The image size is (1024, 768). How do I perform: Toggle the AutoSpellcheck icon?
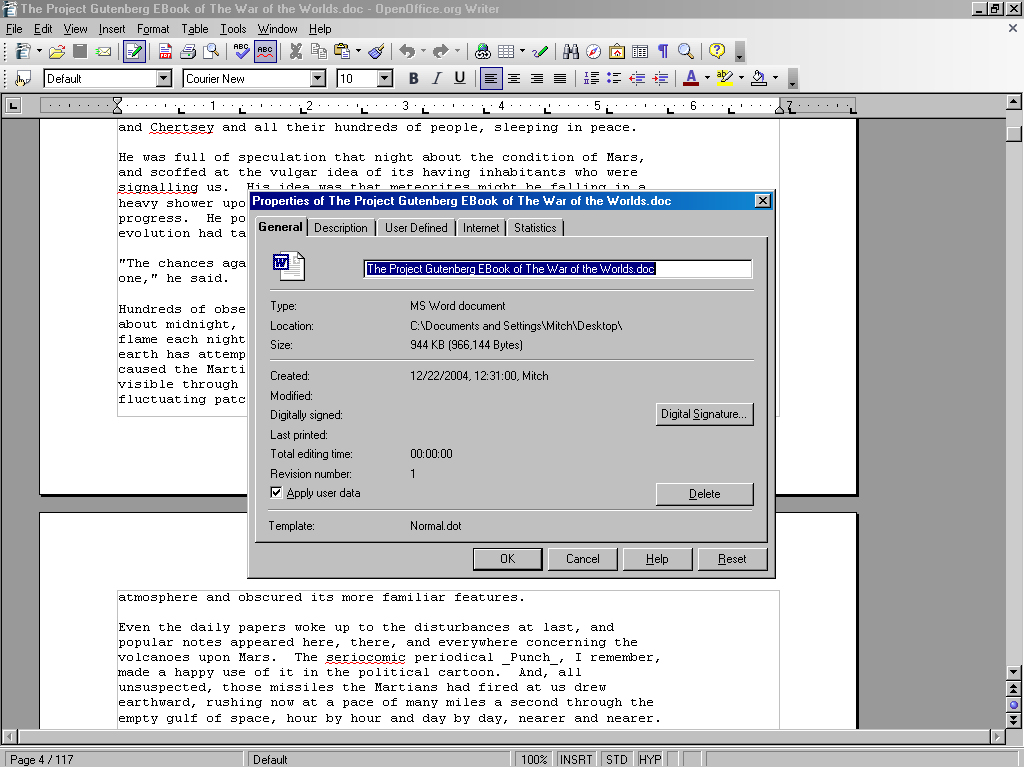pyautogui.click(x=265, y=51)
